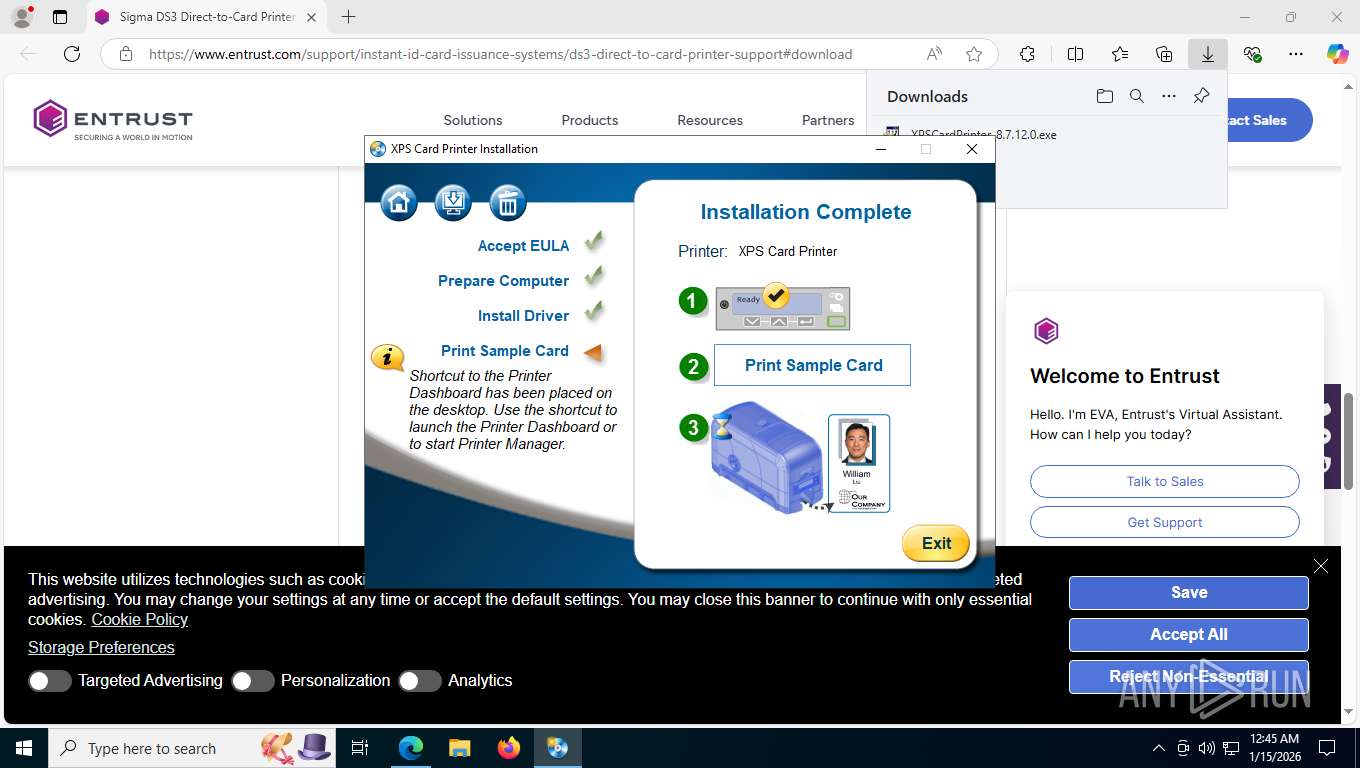
Task: Open the Partners menu
Action: click(828, 120)
